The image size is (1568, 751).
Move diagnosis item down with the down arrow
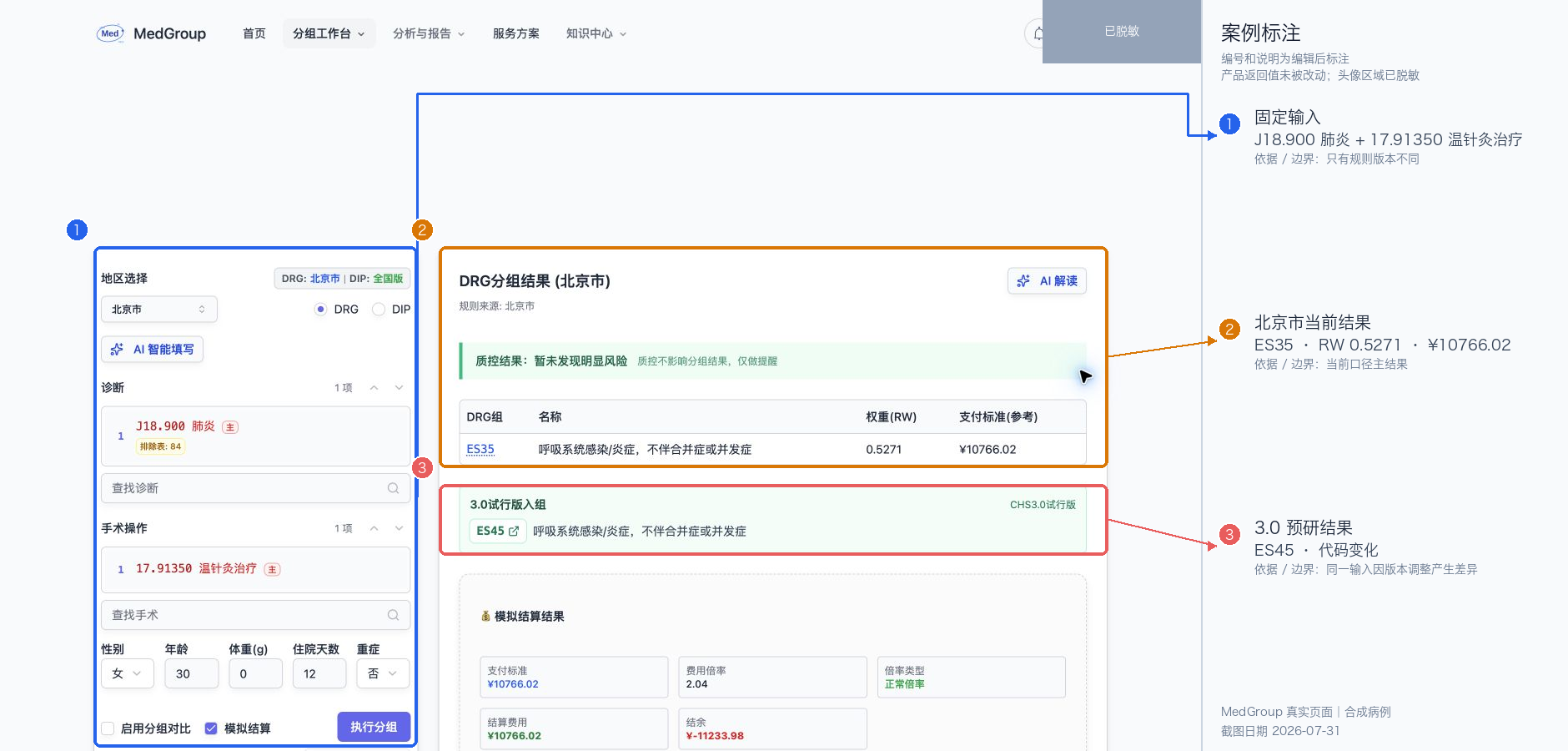tap(399, 387)
